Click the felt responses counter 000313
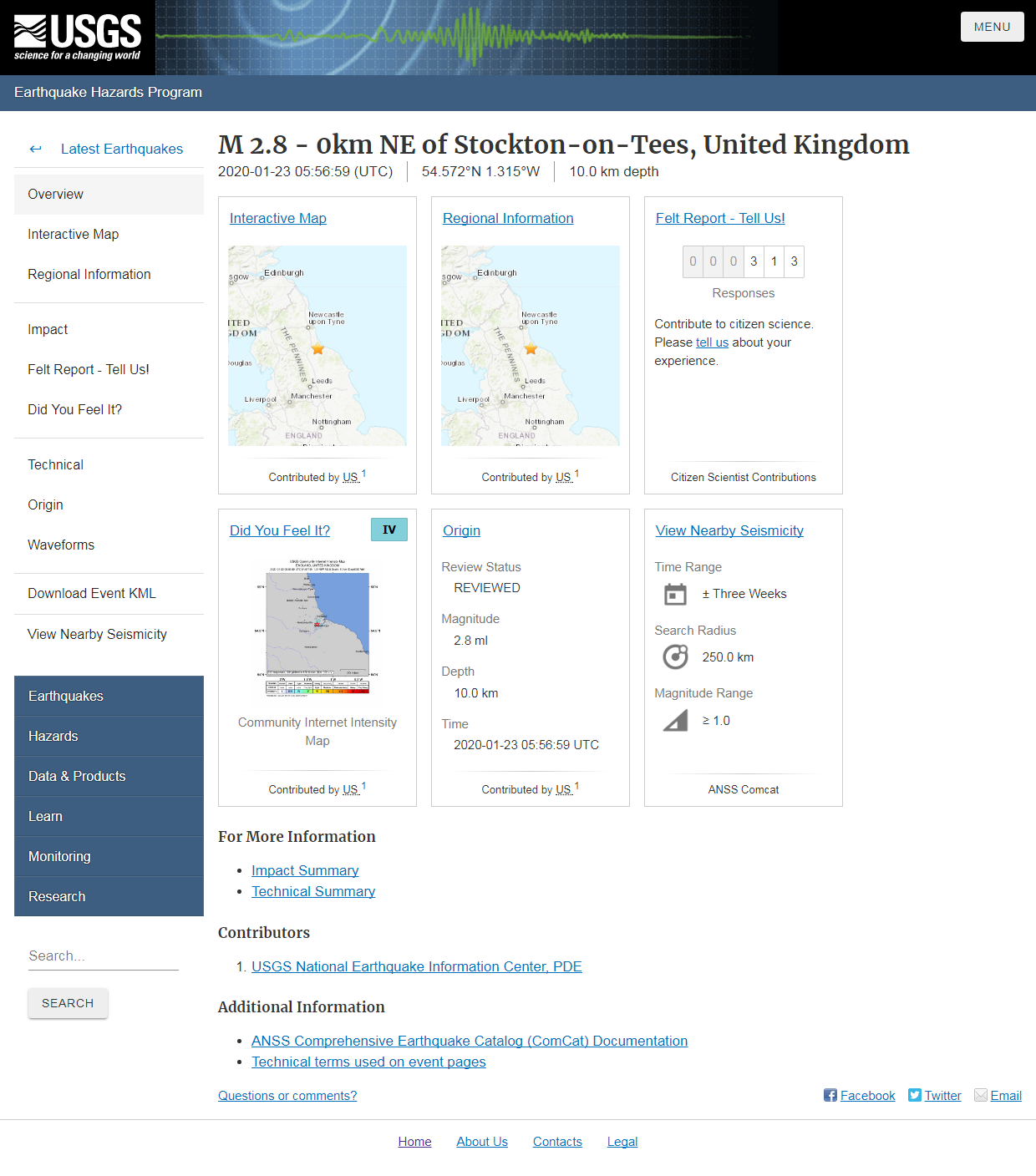1036x1176 pixels. (744, 261)
